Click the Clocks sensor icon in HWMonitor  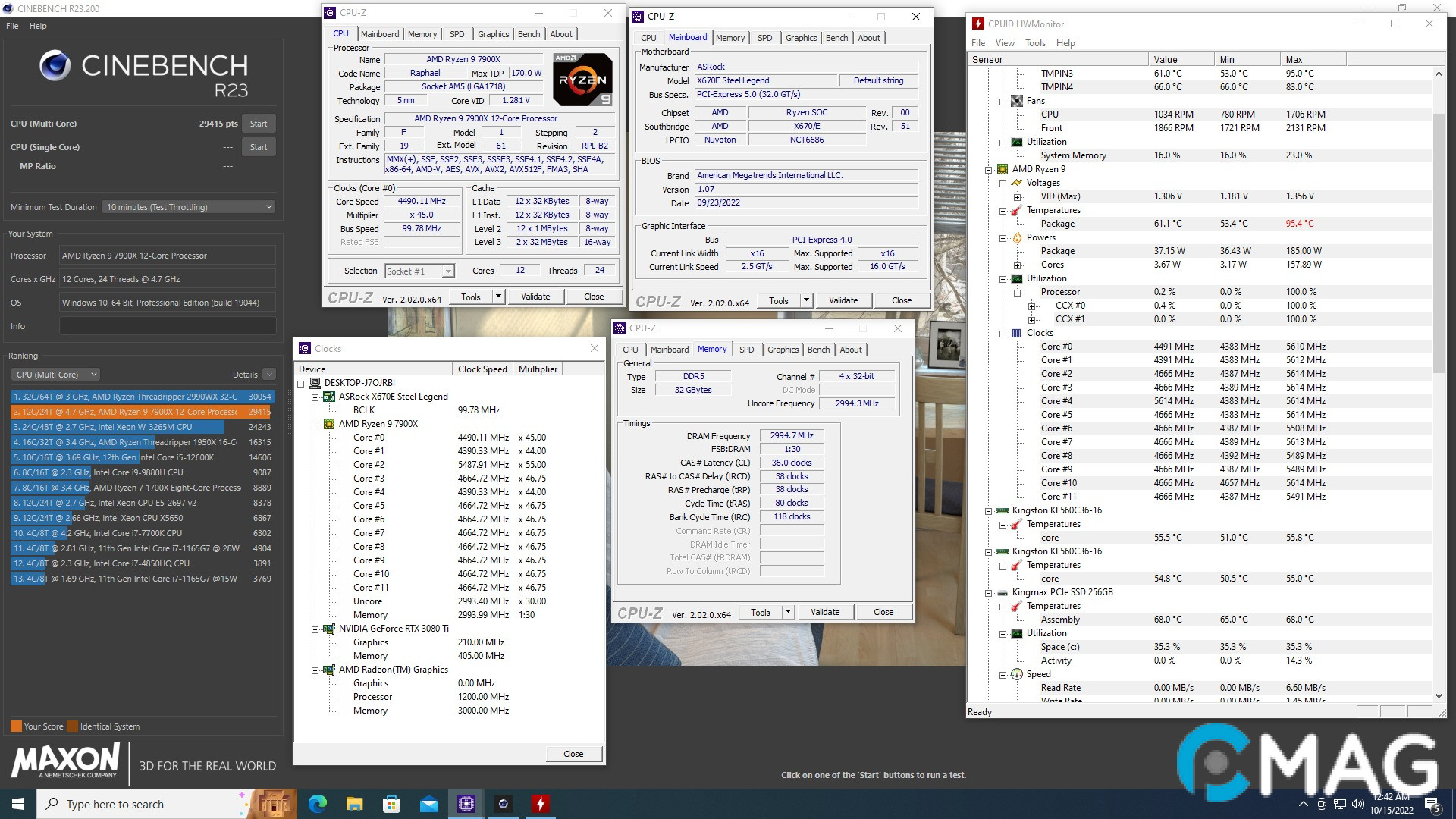click(1016, 332)
